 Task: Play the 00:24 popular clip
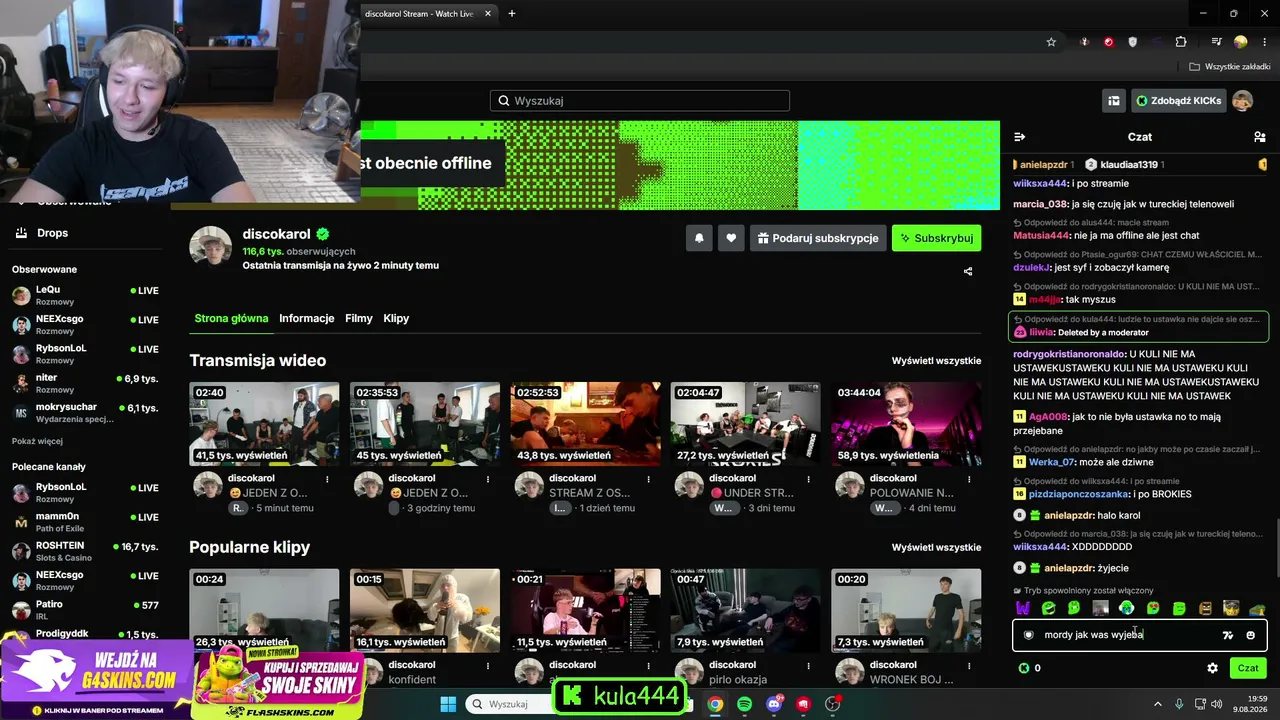(x=264, y=611)
